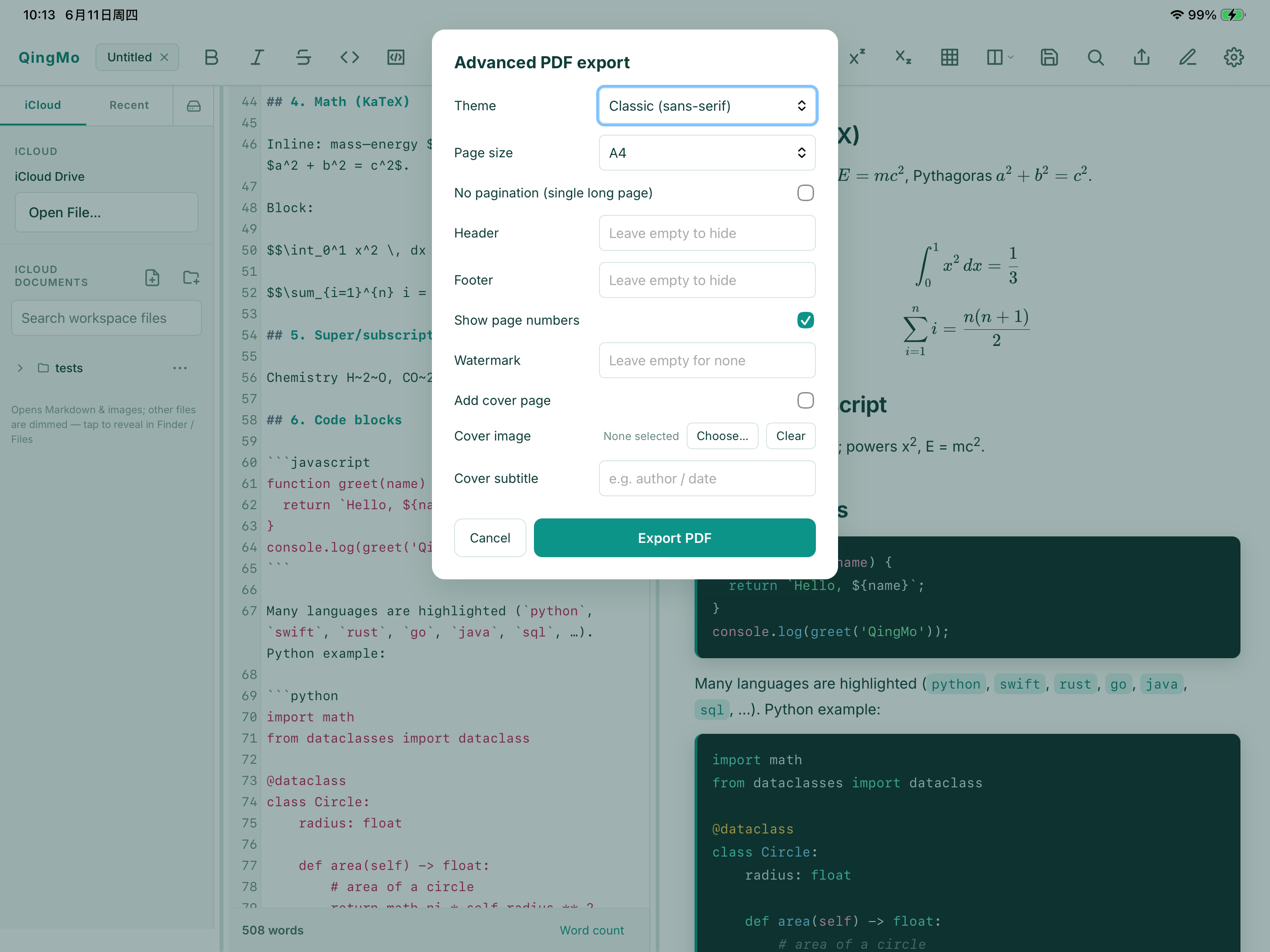Screen dimensions: 1270x952
Task: Focus the Watermark input field
Action: click(707, 360)
